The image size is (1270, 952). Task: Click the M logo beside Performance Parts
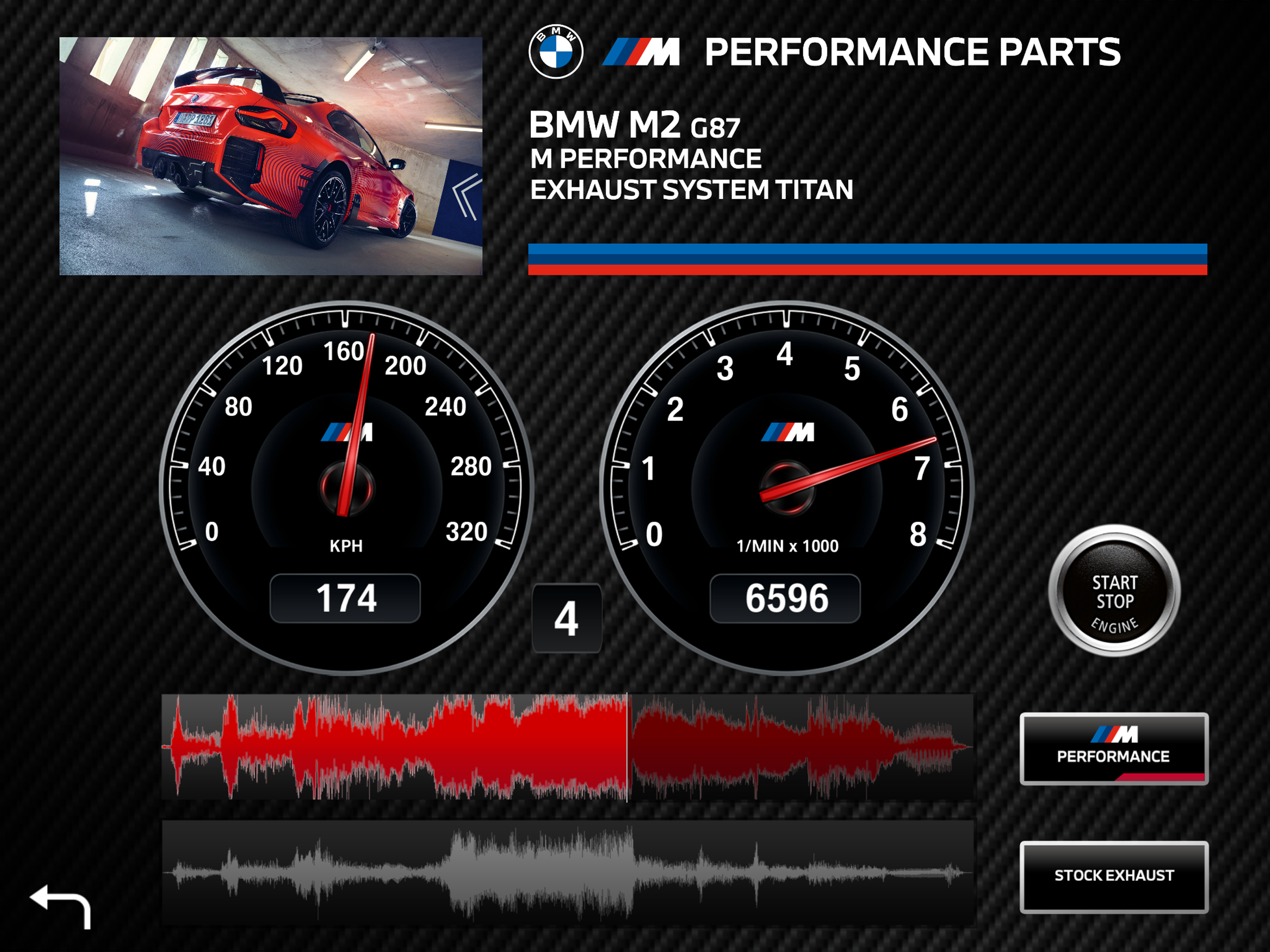click(x=641, y=52)
